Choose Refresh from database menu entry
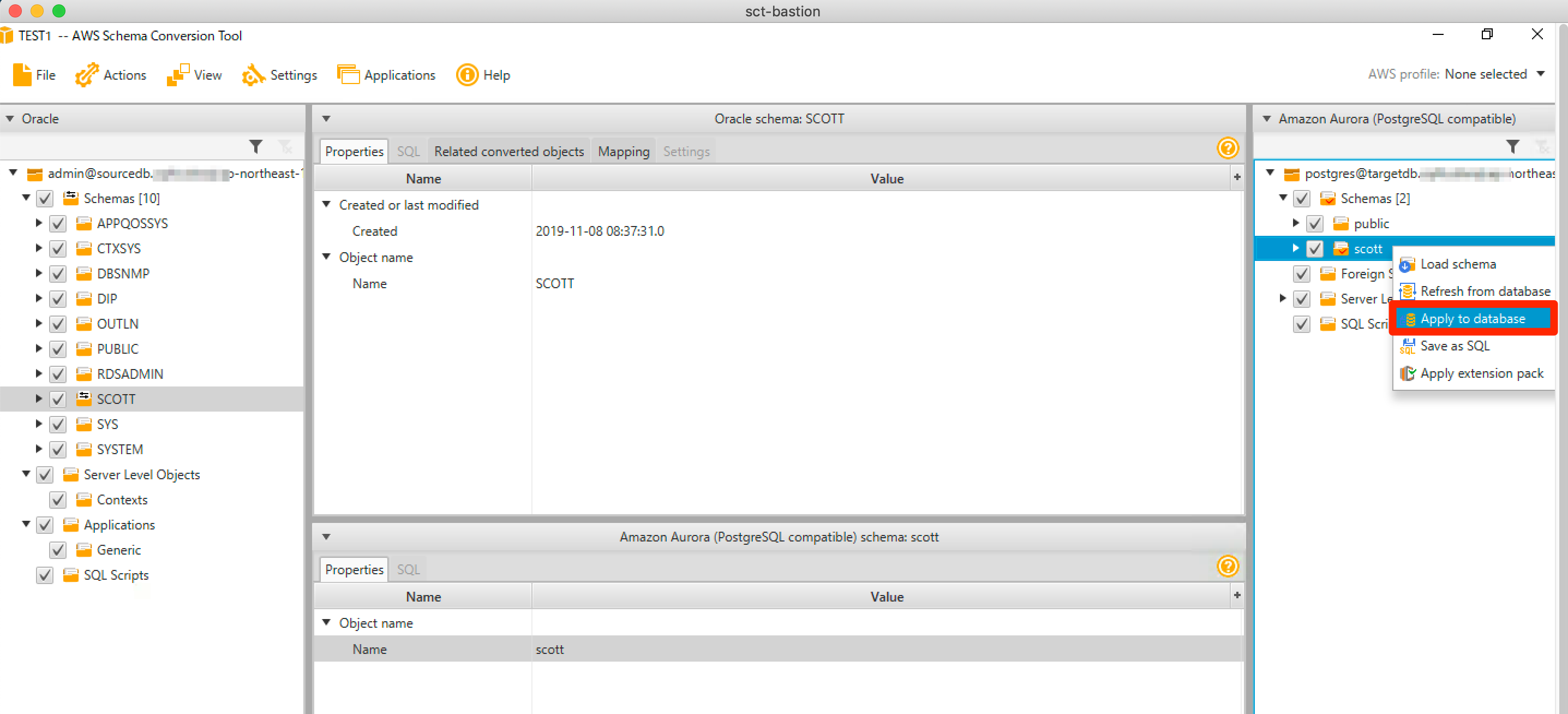 click(x=1473, y=291)
